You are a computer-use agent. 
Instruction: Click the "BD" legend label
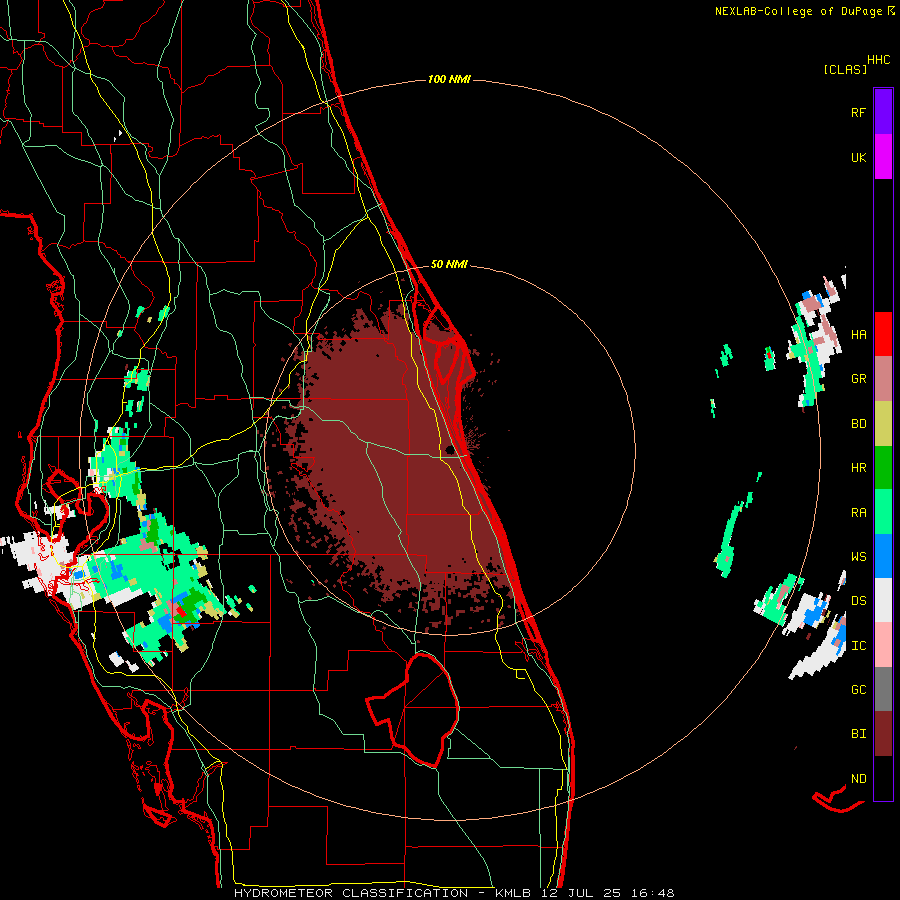858,424
